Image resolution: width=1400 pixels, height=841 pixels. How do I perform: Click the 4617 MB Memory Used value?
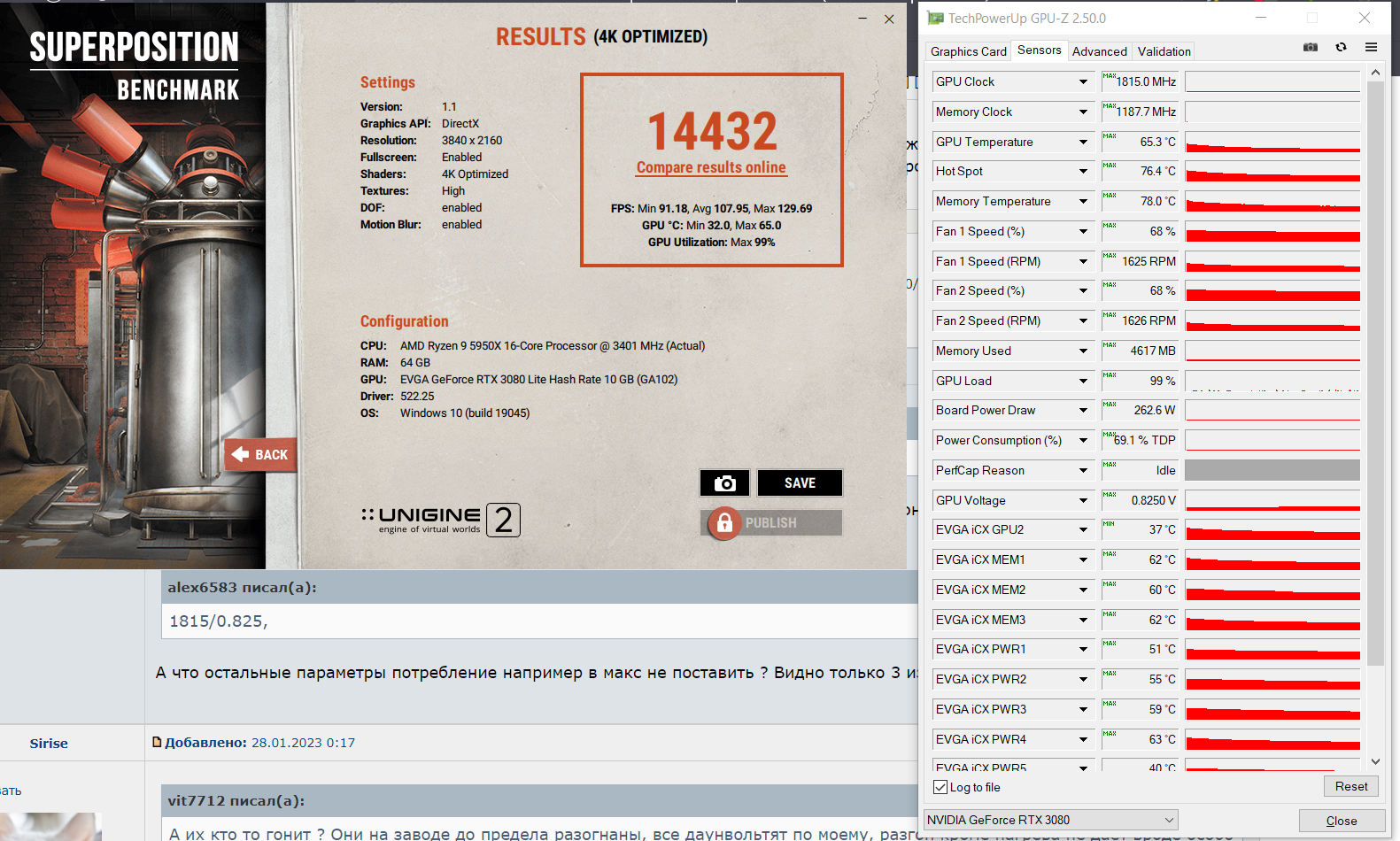(x=1139, y=351)
